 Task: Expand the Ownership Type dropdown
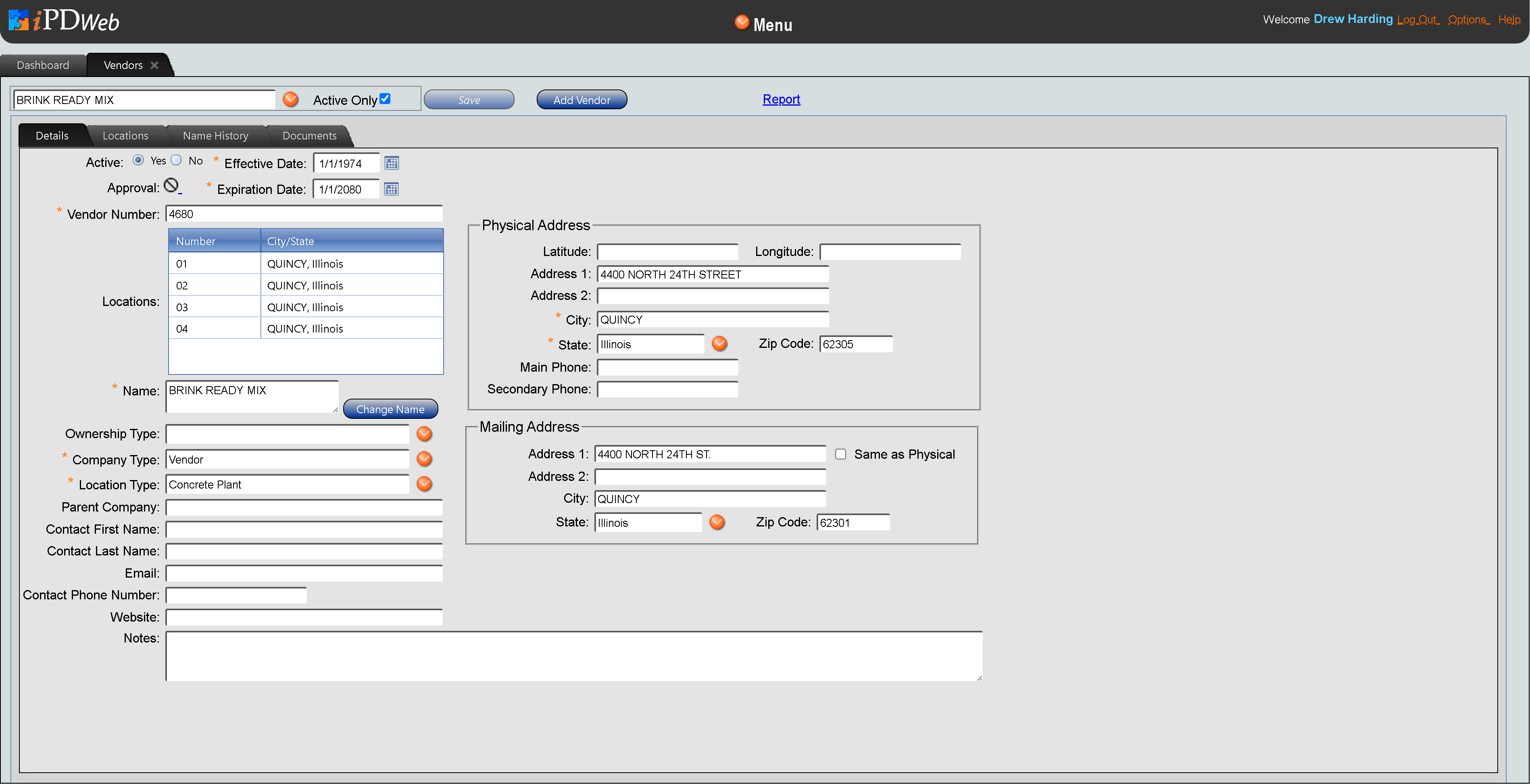pyautogui.click(x=424, y=434)
